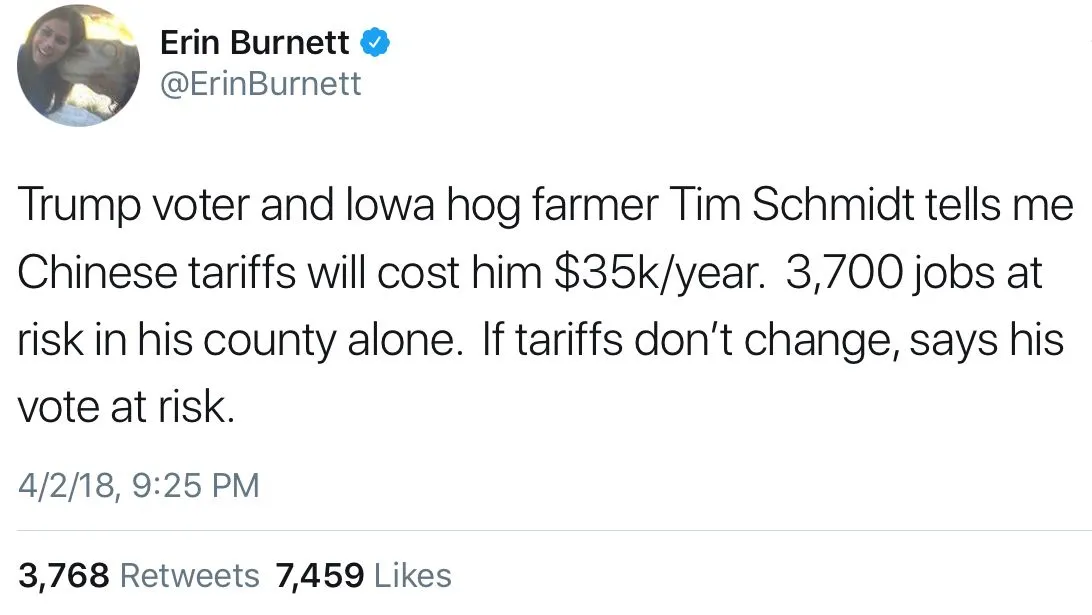The image size is (1092, 615).
Task: Click the @ErinBurnett handle
Action: point(260,84)
